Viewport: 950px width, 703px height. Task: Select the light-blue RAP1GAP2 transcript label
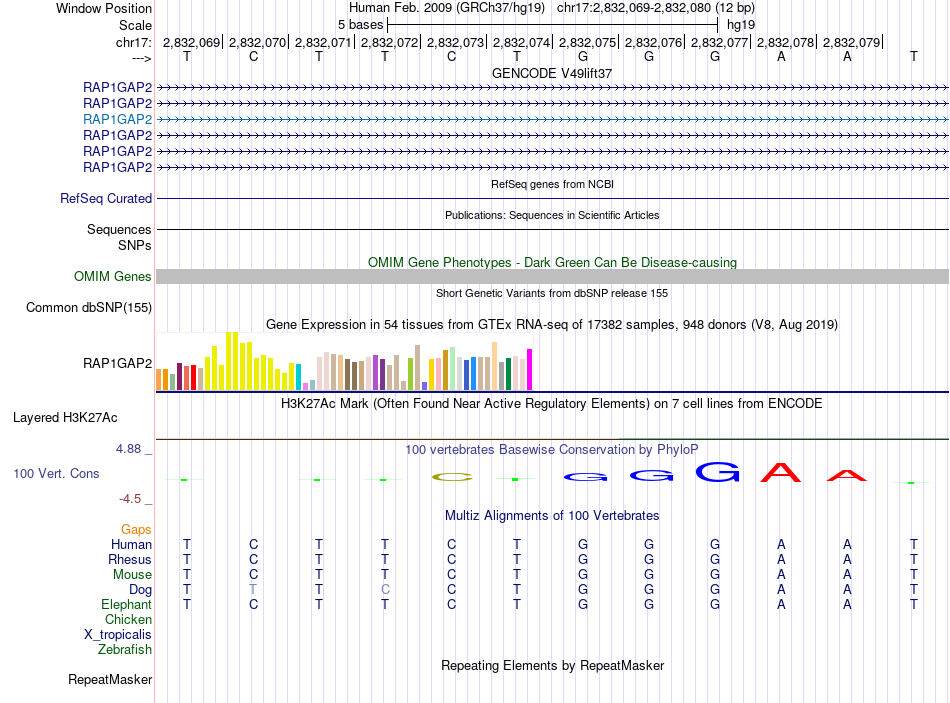pos(118,119)
